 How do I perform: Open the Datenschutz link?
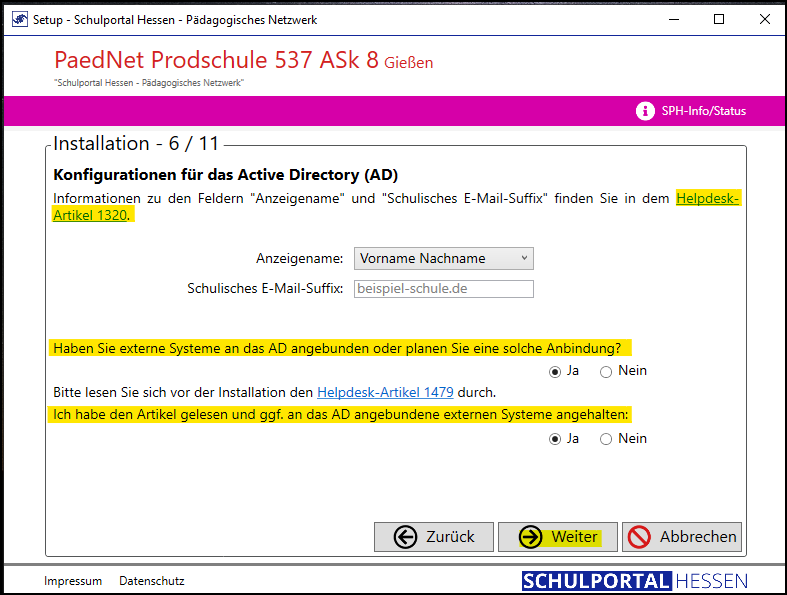(152, 581)
